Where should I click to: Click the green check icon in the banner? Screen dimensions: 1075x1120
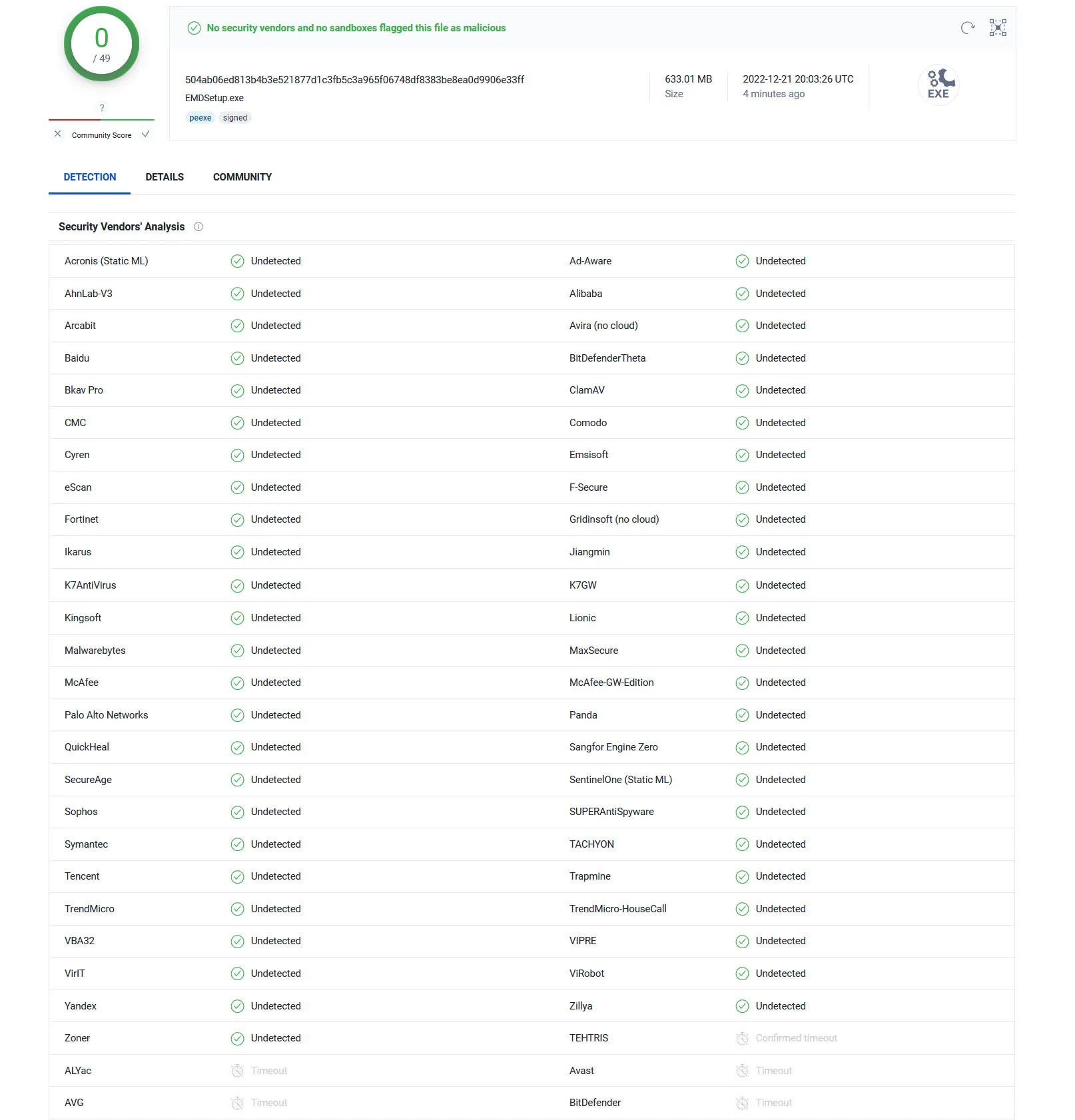[x=194, y=28]
